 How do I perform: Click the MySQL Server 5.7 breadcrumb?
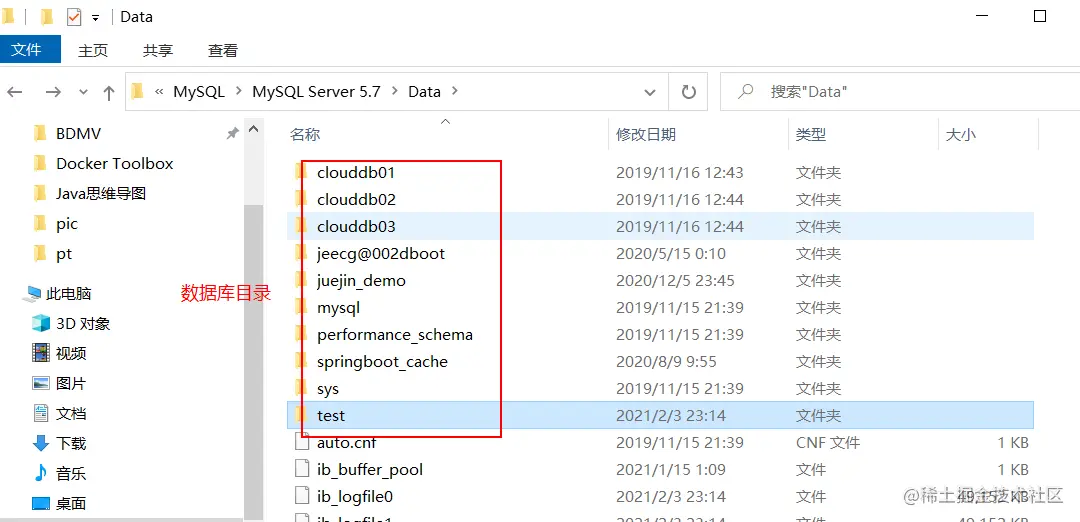pyautogui.click(x=316, y=91)
